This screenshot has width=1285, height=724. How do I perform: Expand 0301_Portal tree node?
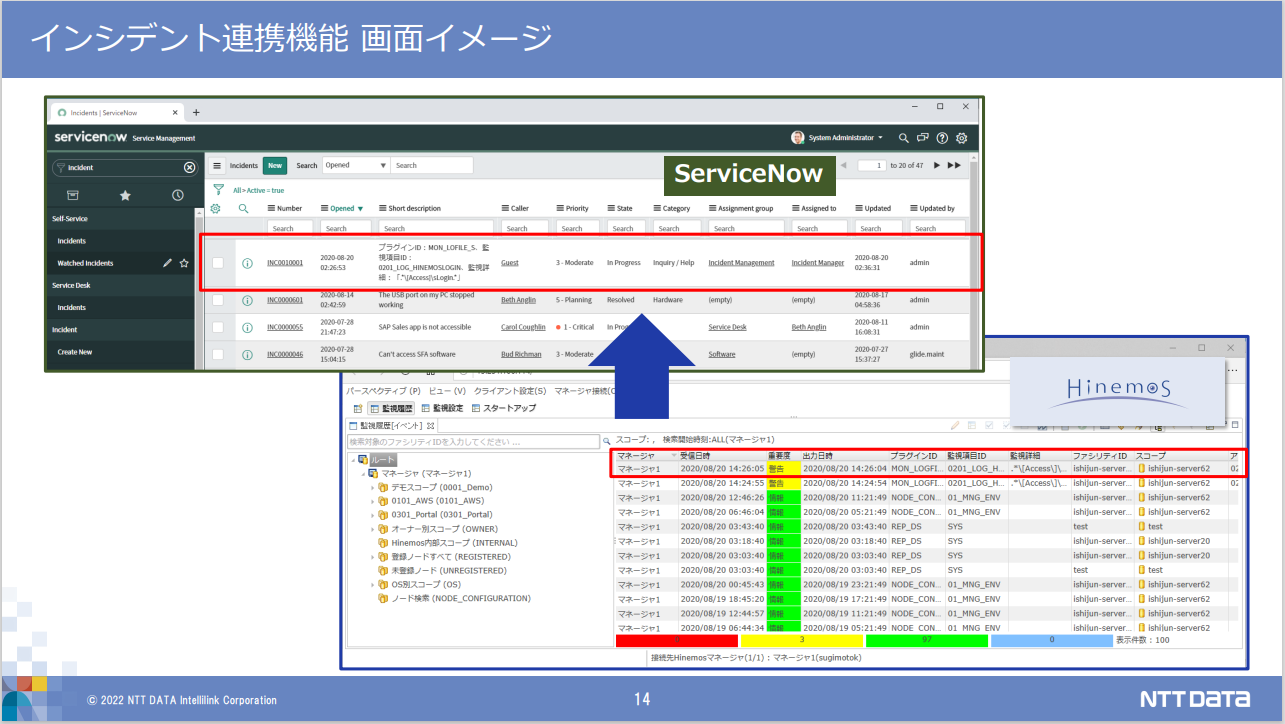pos(373,516)
